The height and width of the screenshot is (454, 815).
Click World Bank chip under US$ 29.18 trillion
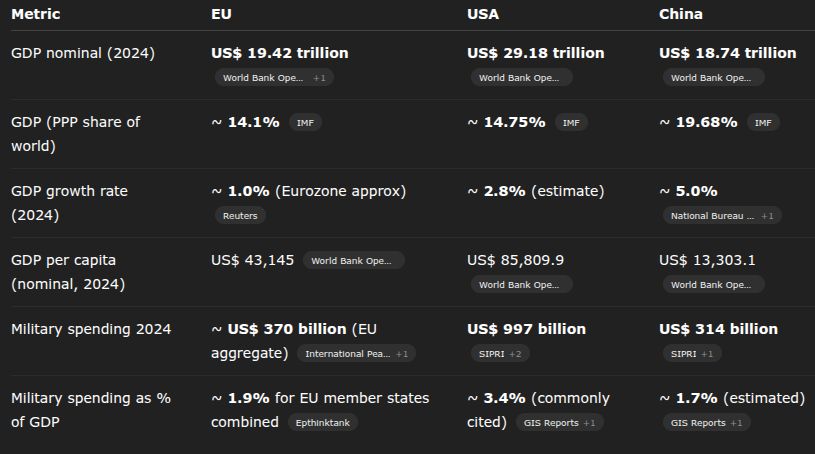521,77
